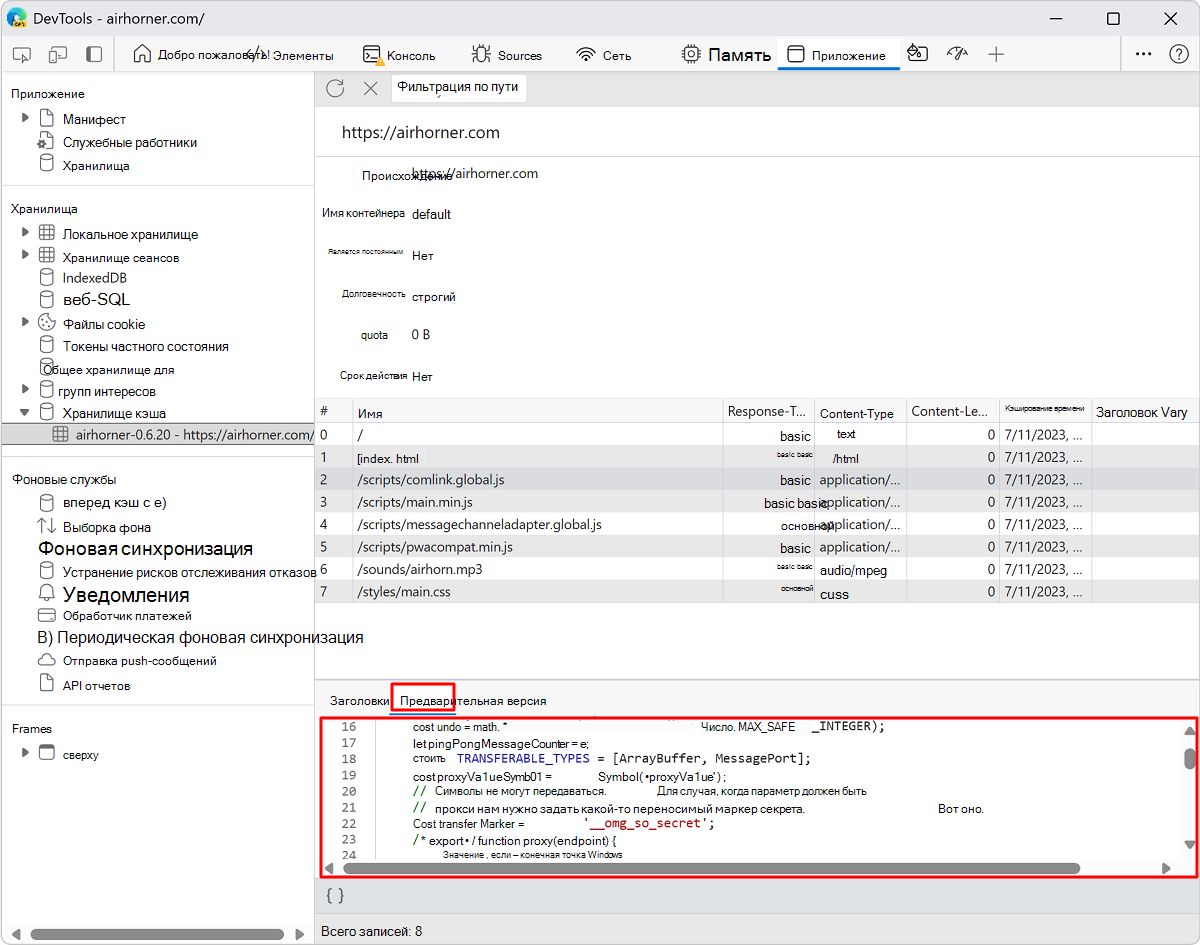Viewport: 1200px width, 945px height.
Task: Open the Консоль tab
Action: [399, 55]
